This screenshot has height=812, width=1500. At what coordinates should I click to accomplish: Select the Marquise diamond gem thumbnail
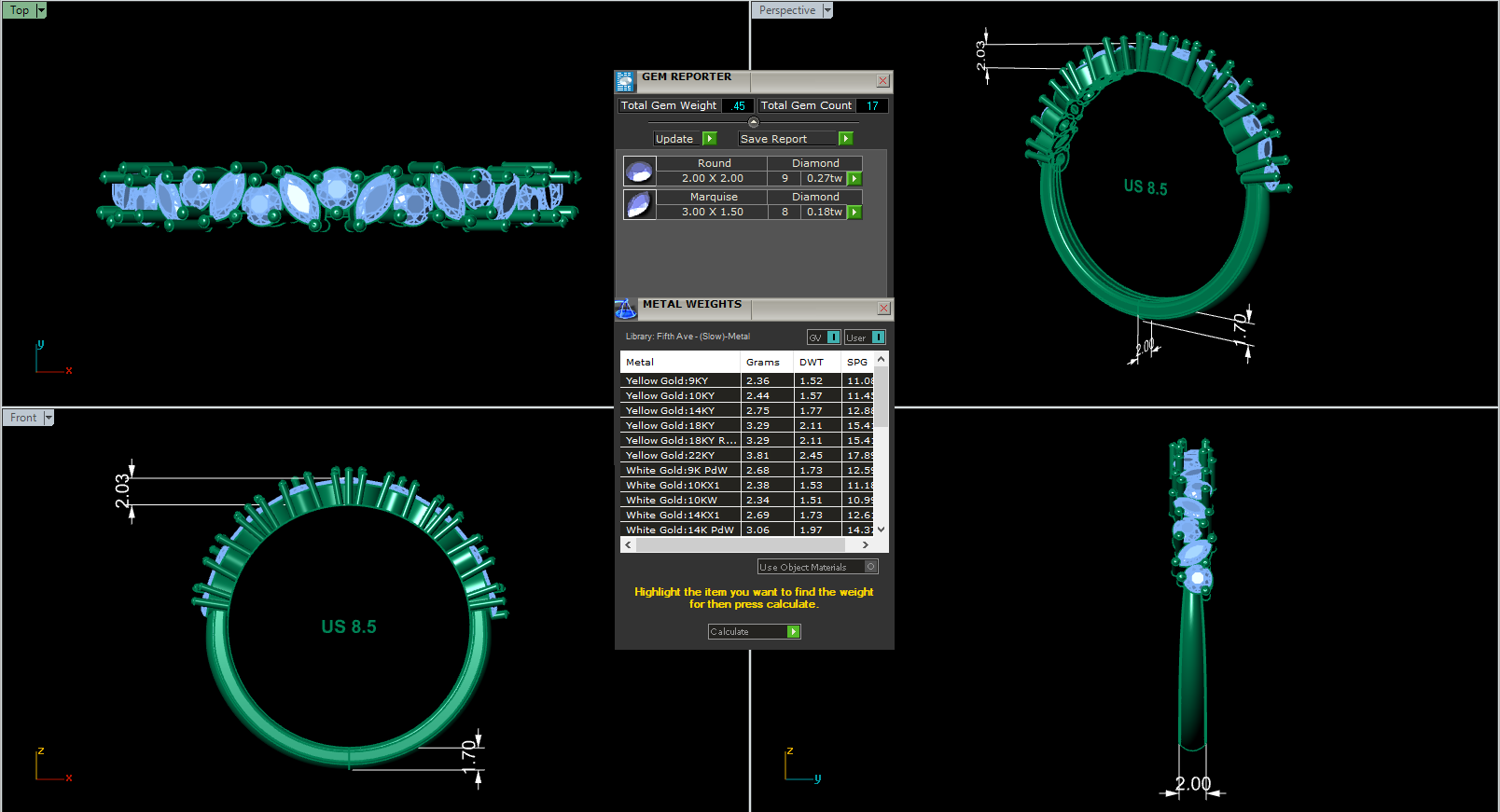(x=639, y=205)
